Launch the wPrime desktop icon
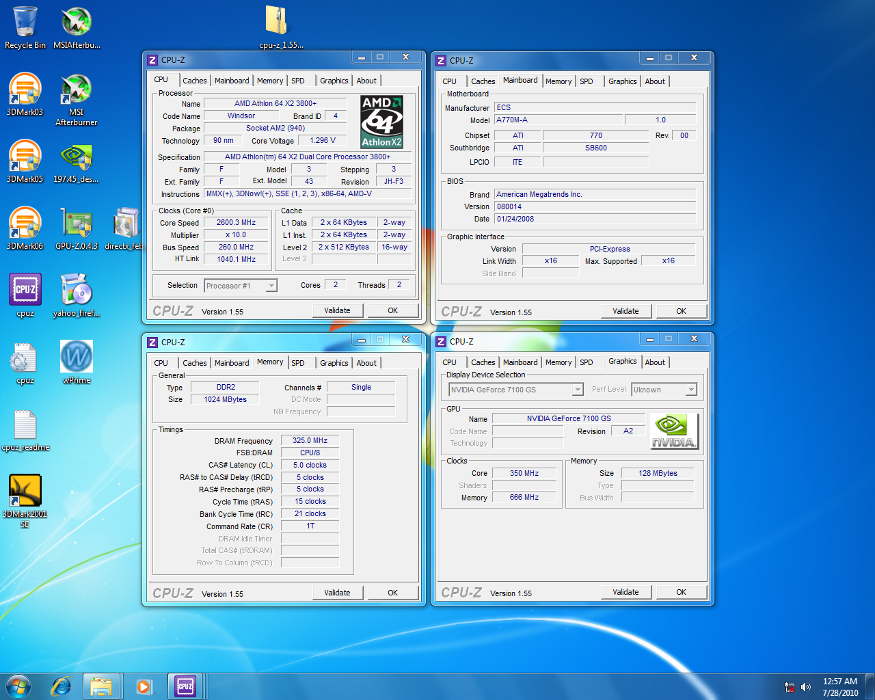The height and width of the screenshot is (700, 875). 76,363
